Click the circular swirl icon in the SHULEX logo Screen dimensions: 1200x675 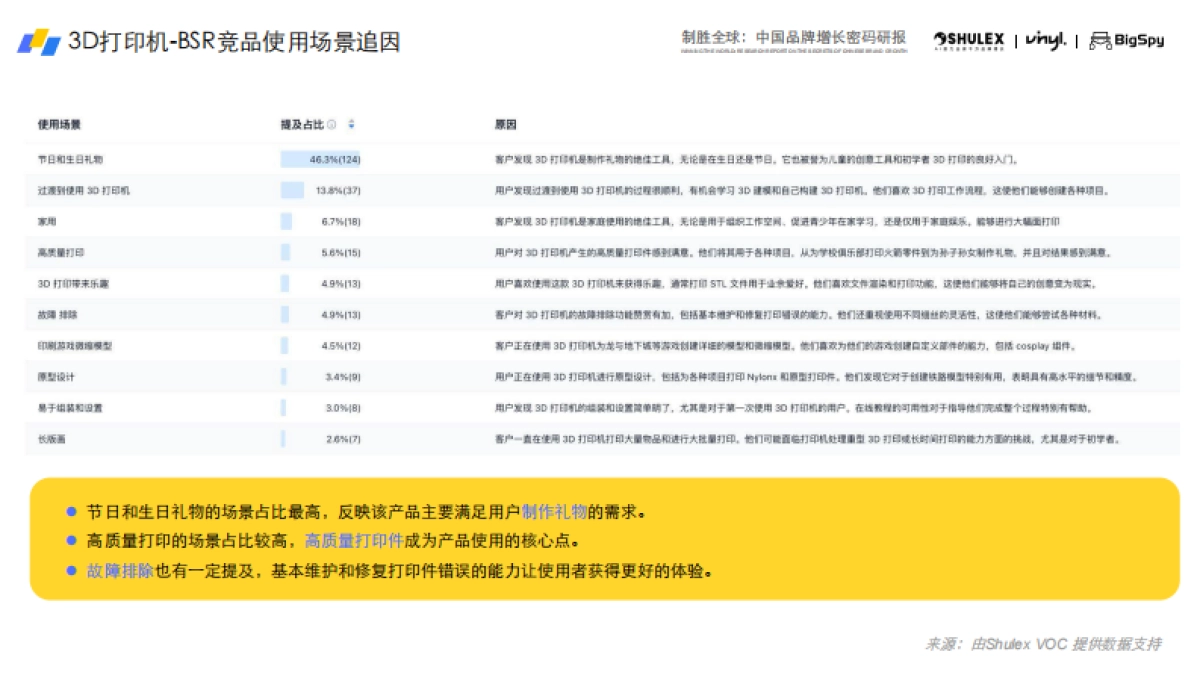938,39
